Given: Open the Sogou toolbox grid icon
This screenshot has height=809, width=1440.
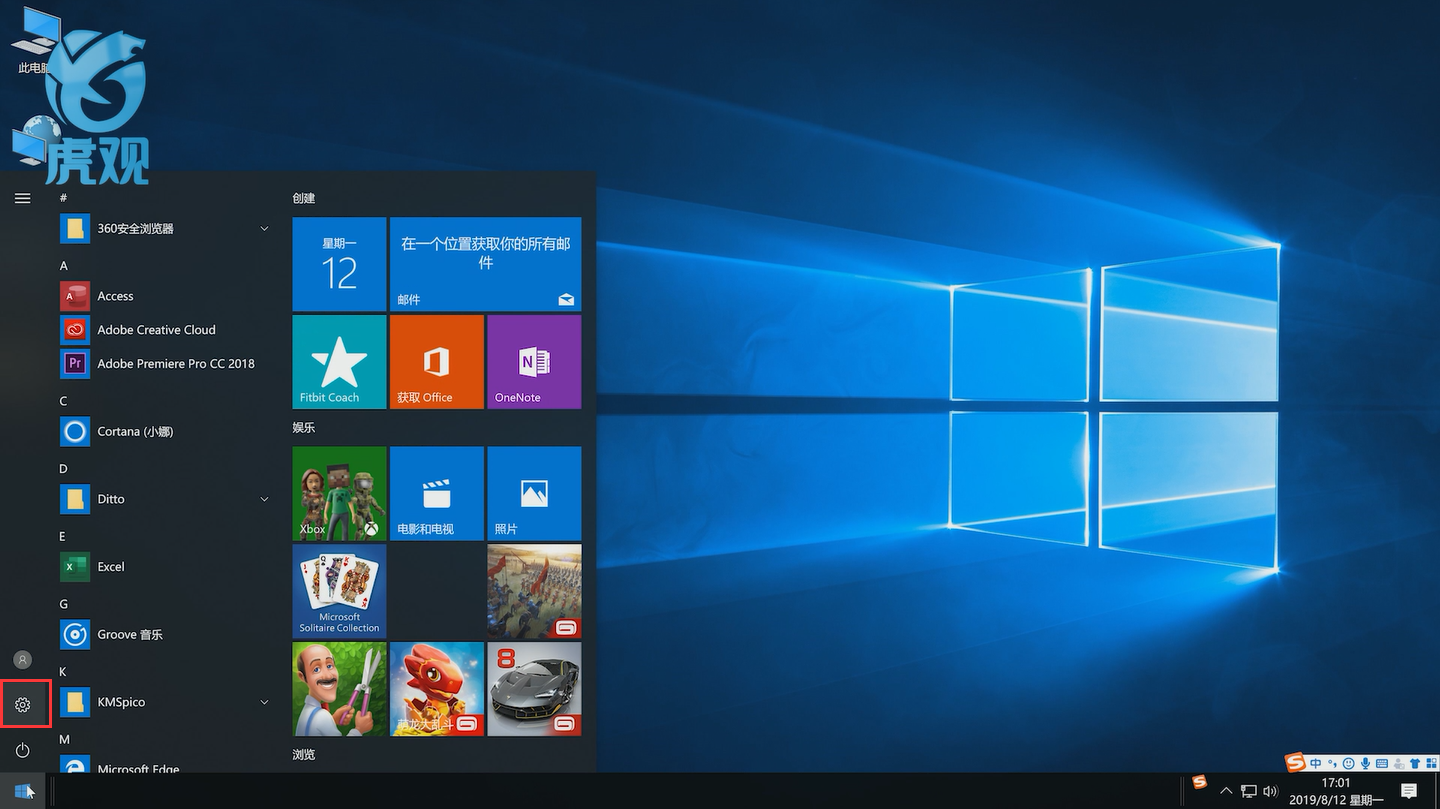Looking at the screenshot, I should pos(1431,762).
